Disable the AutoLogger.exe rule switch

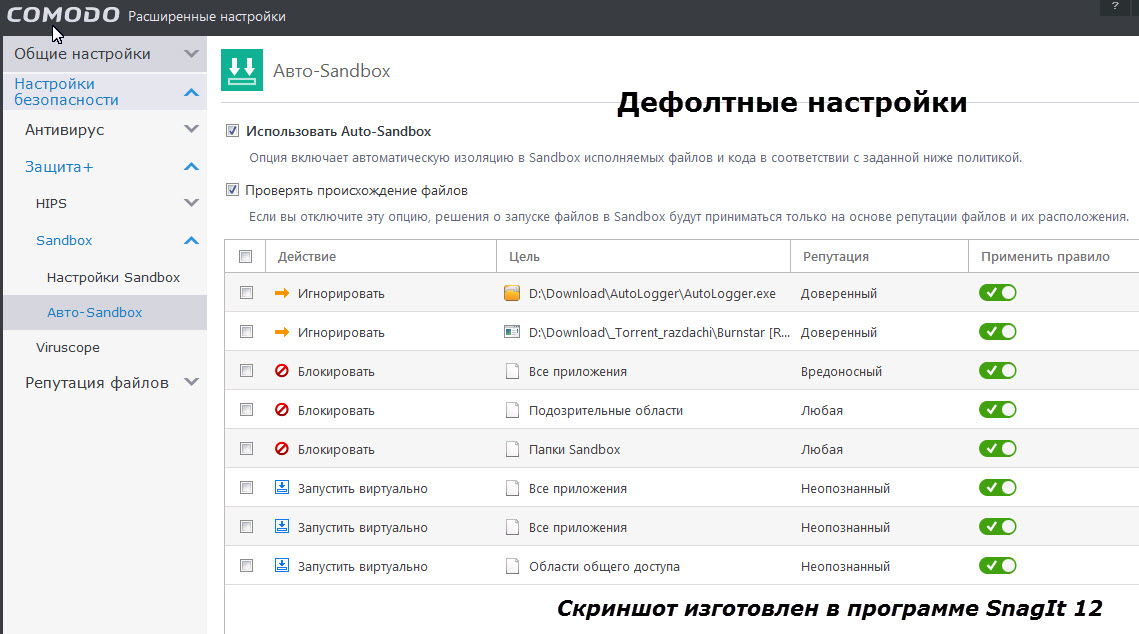coord(997,293)
